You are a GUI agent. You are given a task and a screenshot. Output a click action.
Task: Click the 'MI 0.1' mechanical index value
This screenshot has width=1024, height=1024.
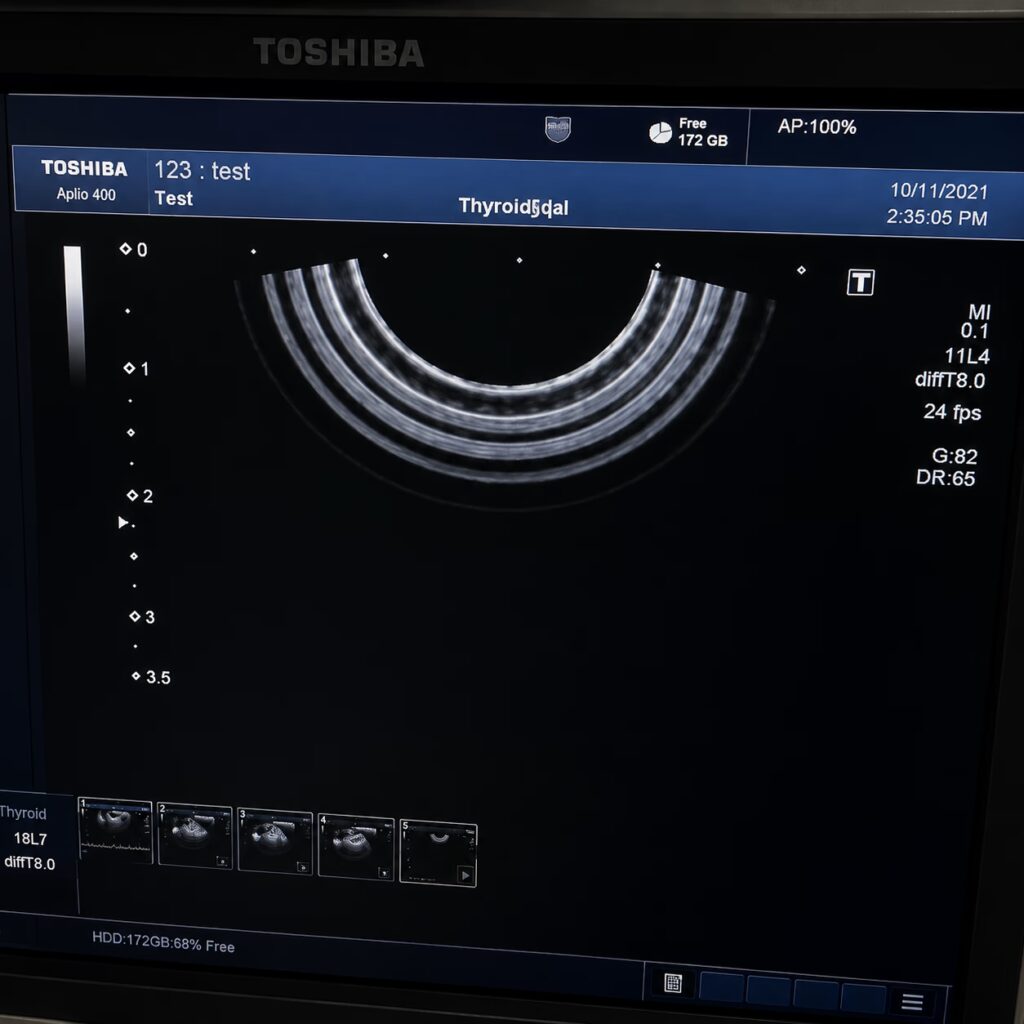(976, 321)
